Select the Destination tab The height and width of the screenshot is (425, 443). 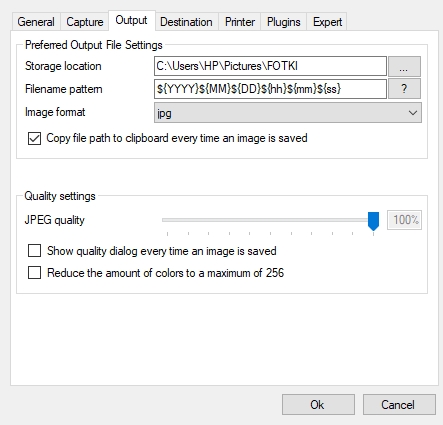click(186, 22)
